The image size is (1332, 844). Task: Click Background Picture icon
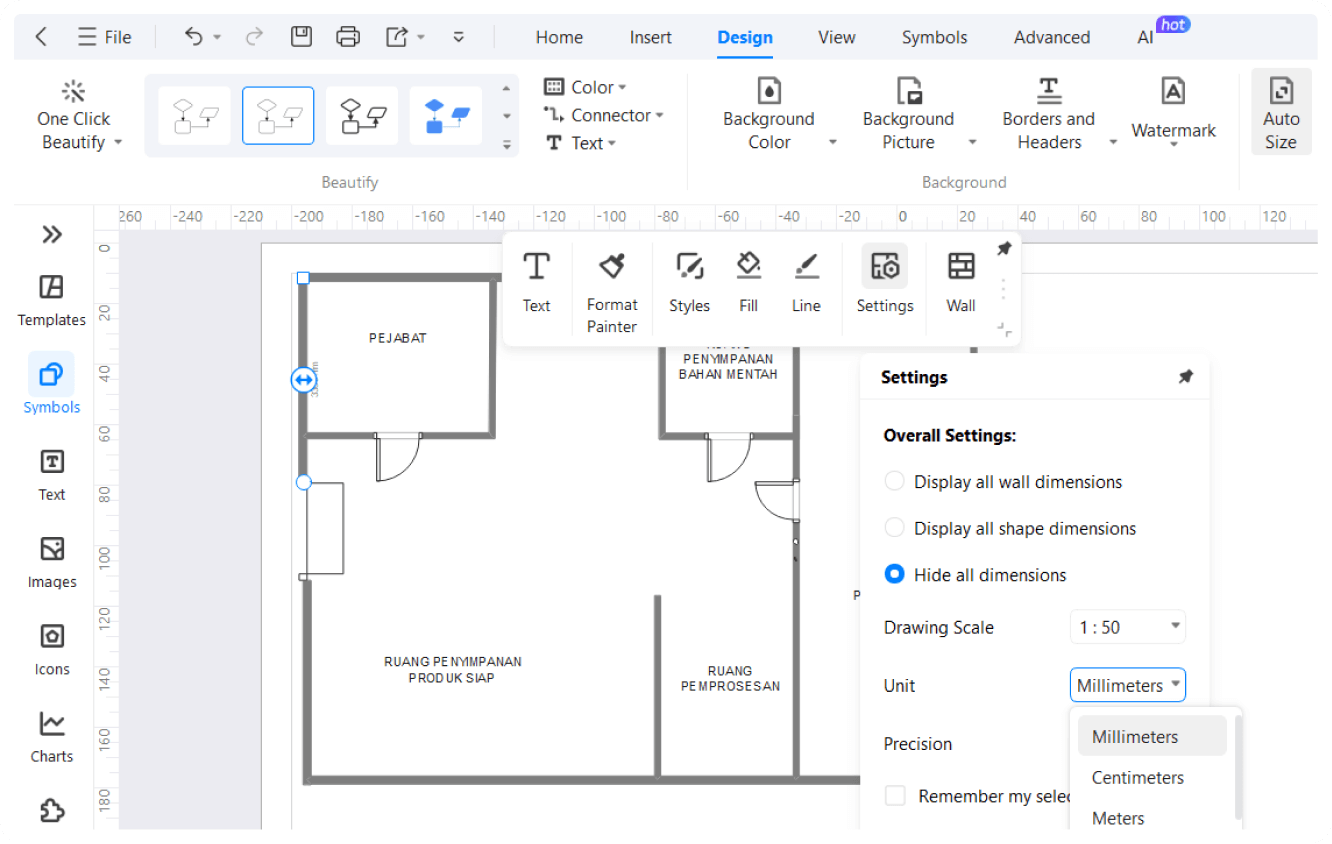[908, 90]
